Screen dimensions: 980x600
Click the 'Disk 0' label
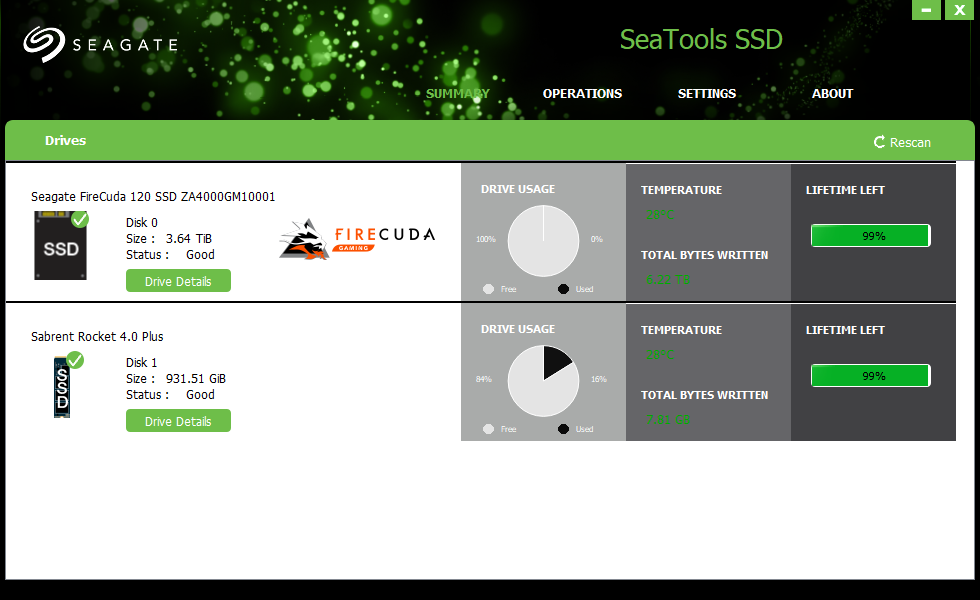[142, 222]
